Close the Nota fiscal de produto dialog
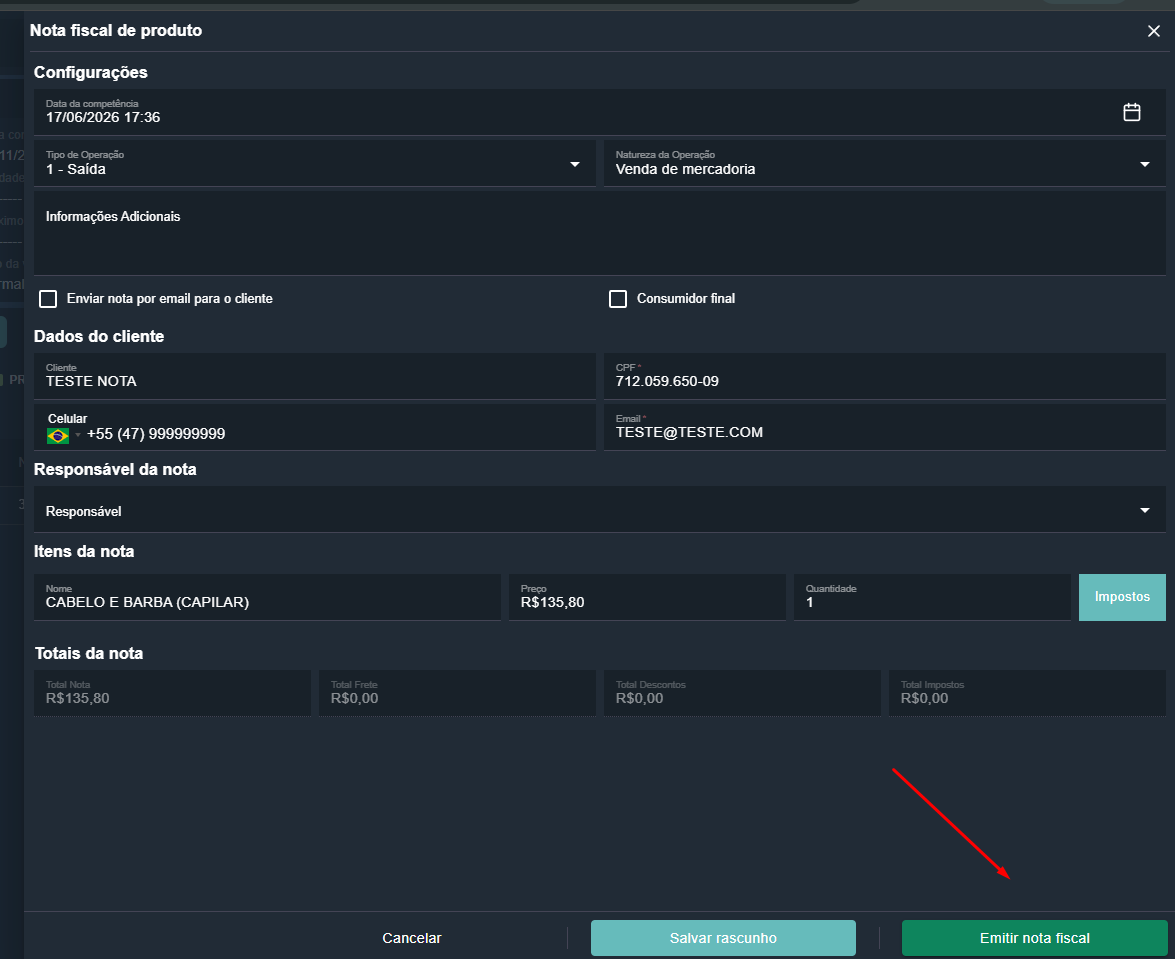 pos(1153,31)
